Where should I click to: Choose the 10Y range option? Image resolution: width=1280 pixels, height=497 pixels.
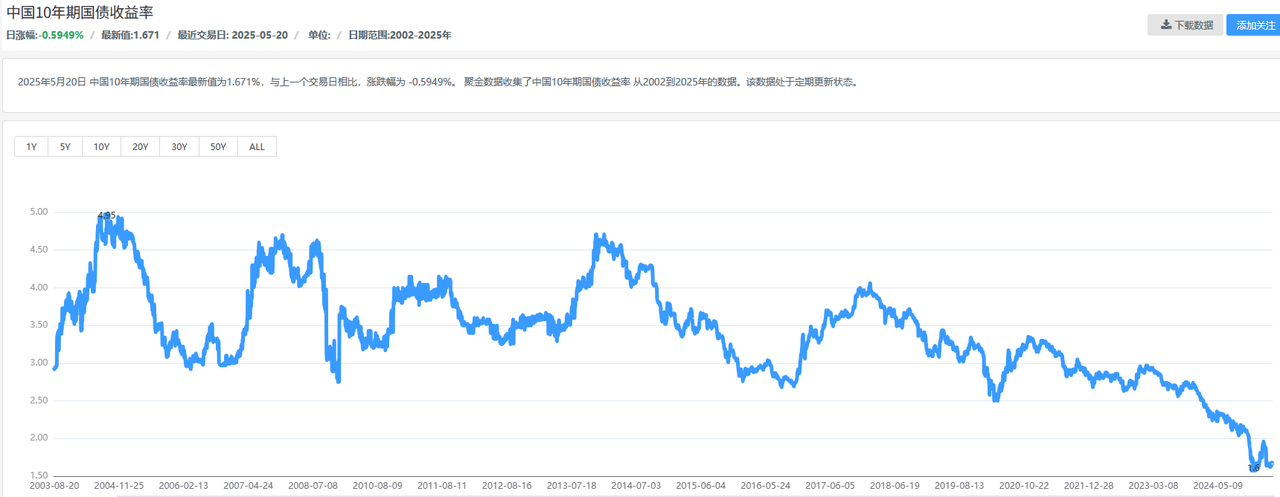click(x=101, y=147)
